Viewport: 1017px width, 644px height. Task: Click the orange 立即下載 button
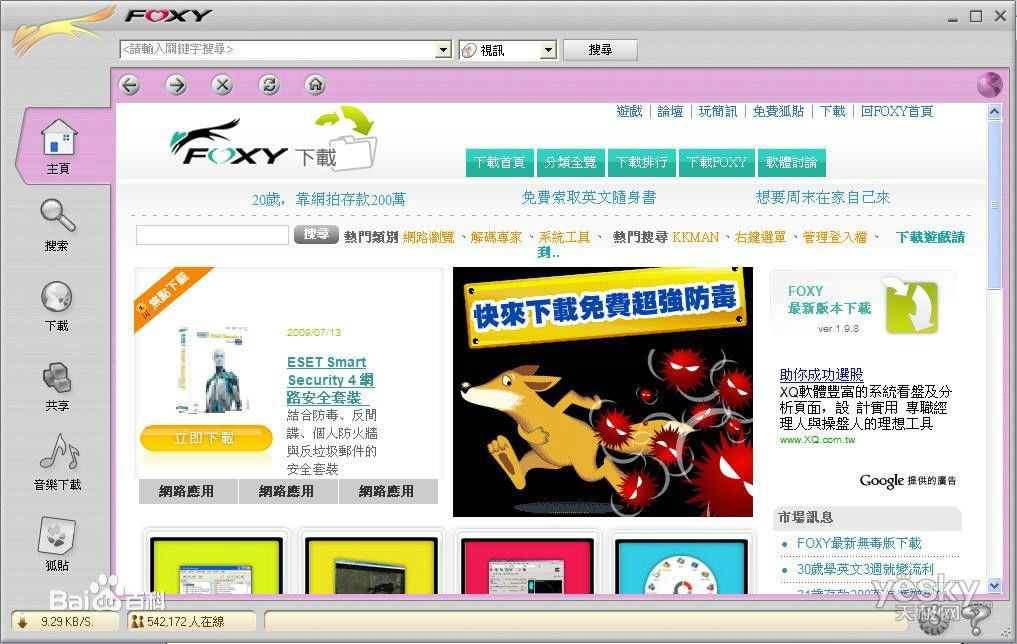click(x=205, y=438)
